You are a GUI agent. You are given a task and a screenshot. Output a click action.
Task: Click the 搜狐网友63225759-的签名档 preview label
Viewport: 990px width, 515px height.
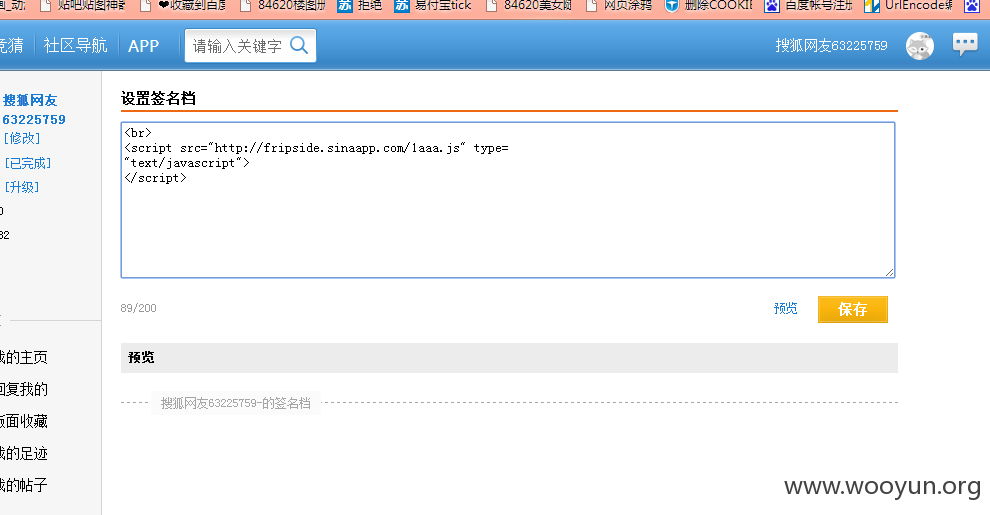(x=236, y=403)
